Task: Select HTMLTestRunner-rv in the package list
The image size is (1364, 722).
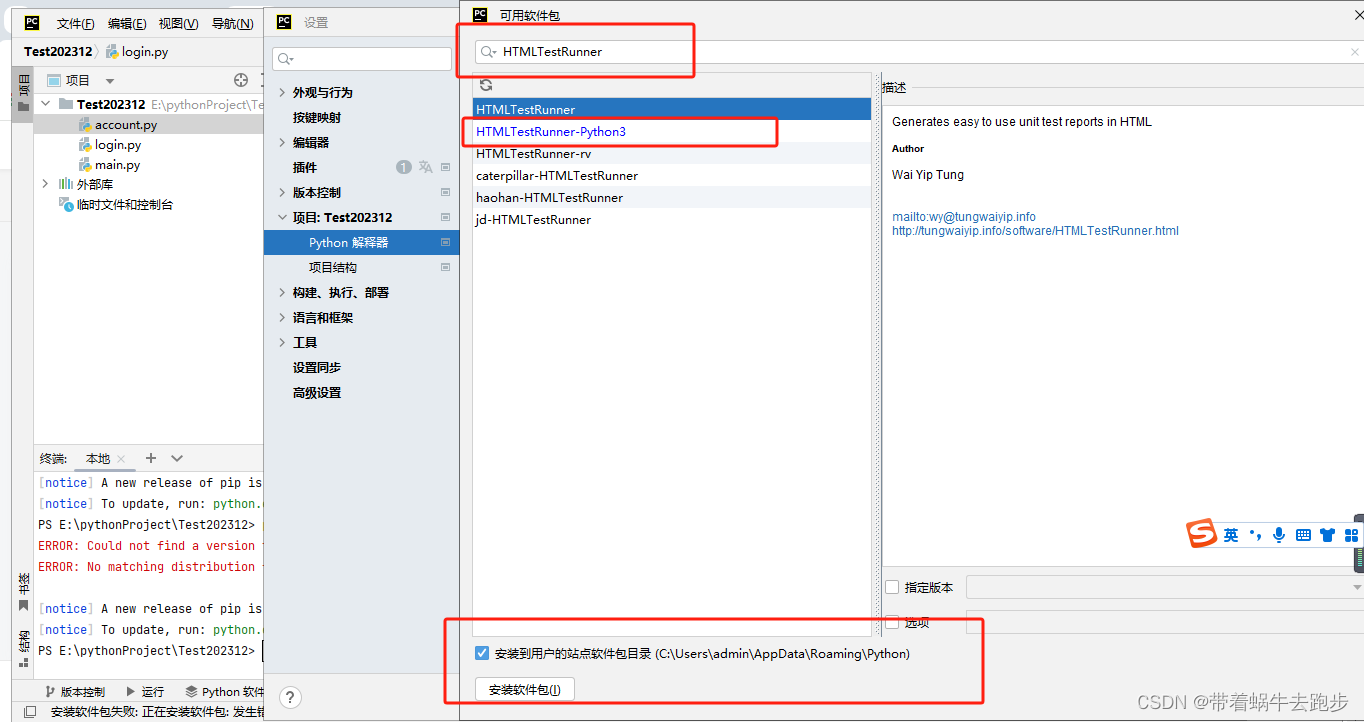Action: (x=671, y=154)
